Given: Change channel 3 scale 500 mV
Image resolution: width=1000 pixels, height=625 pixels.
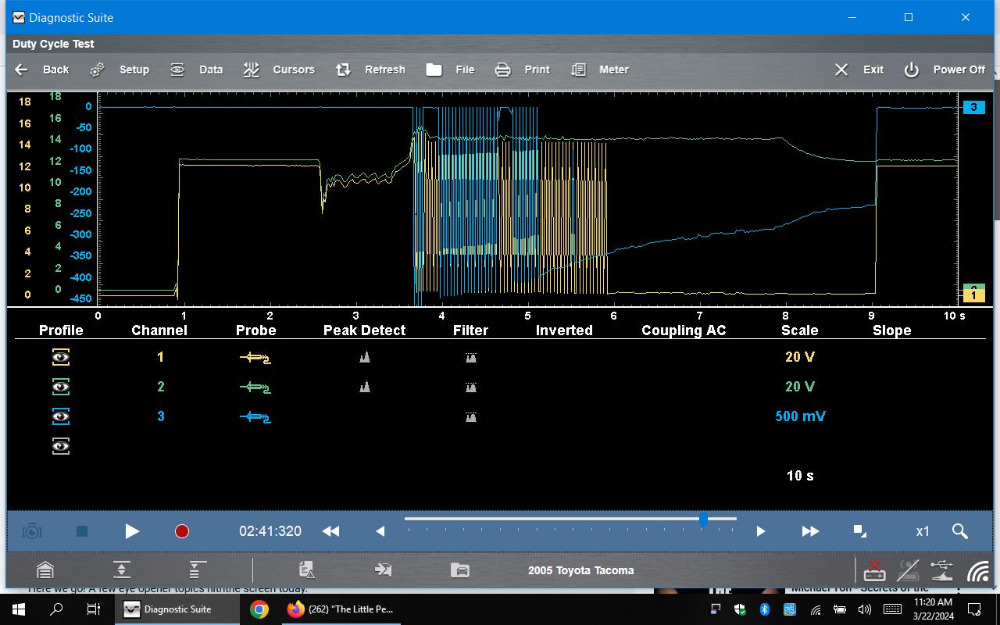Looking at the screenshot, I should [x=800, y=416].
